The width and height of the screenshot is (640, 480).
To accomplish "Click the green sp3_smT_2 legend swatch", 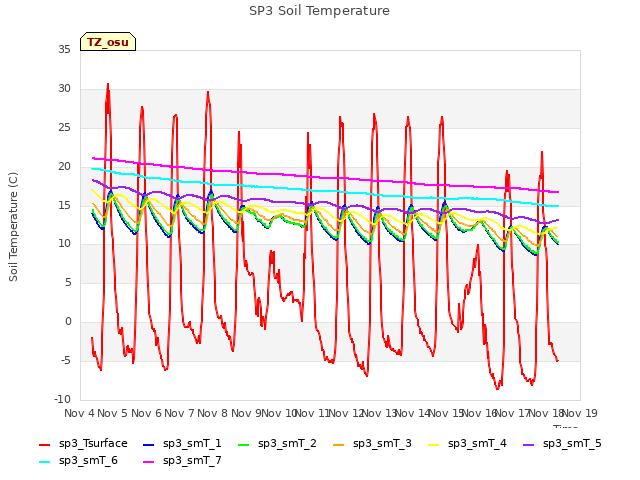I will (x=244, y=444).
